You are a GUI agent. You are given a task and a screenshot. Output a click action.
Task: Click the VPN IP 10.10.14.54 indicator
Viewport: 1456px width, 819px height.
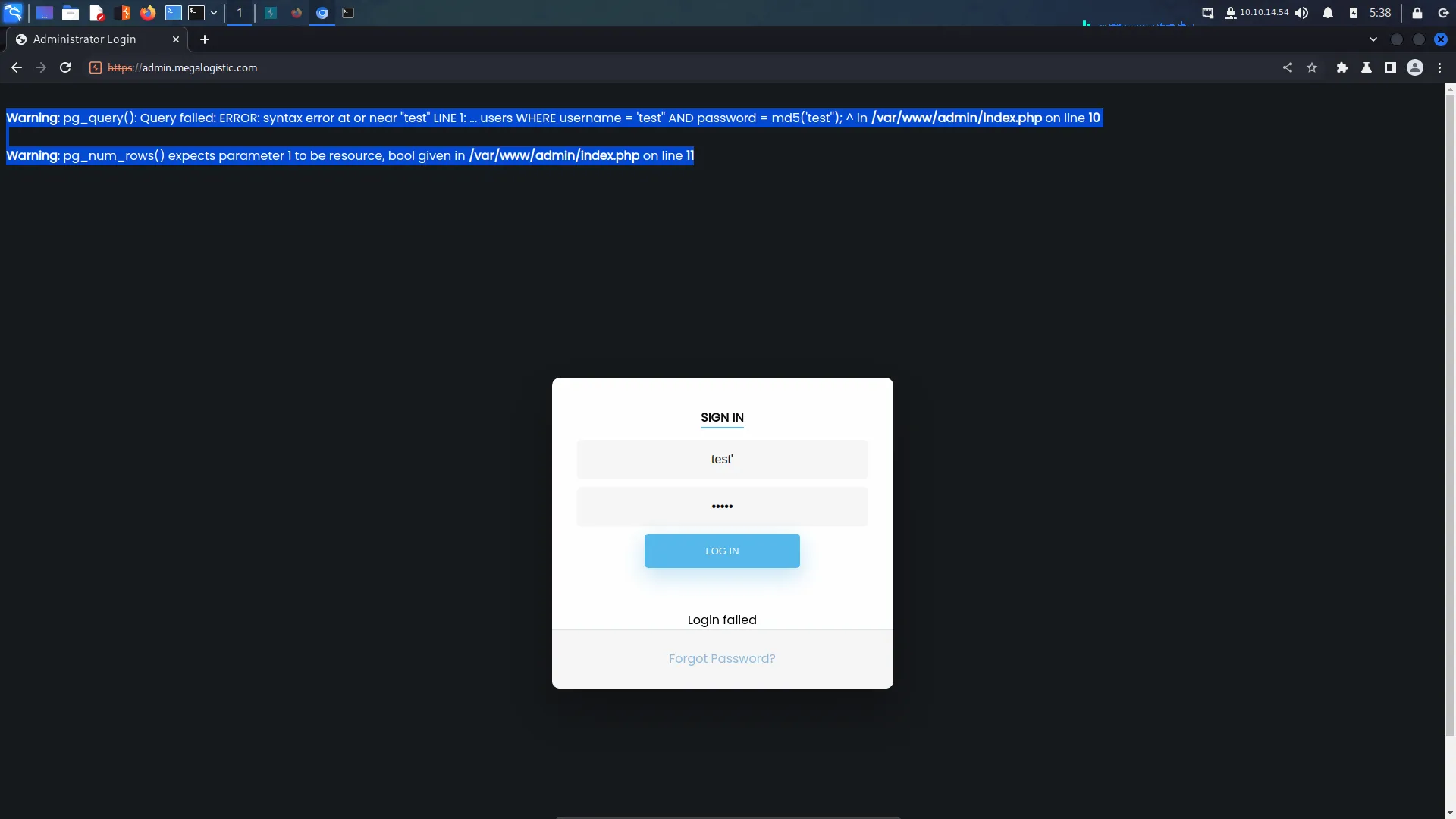(1257, 13)
